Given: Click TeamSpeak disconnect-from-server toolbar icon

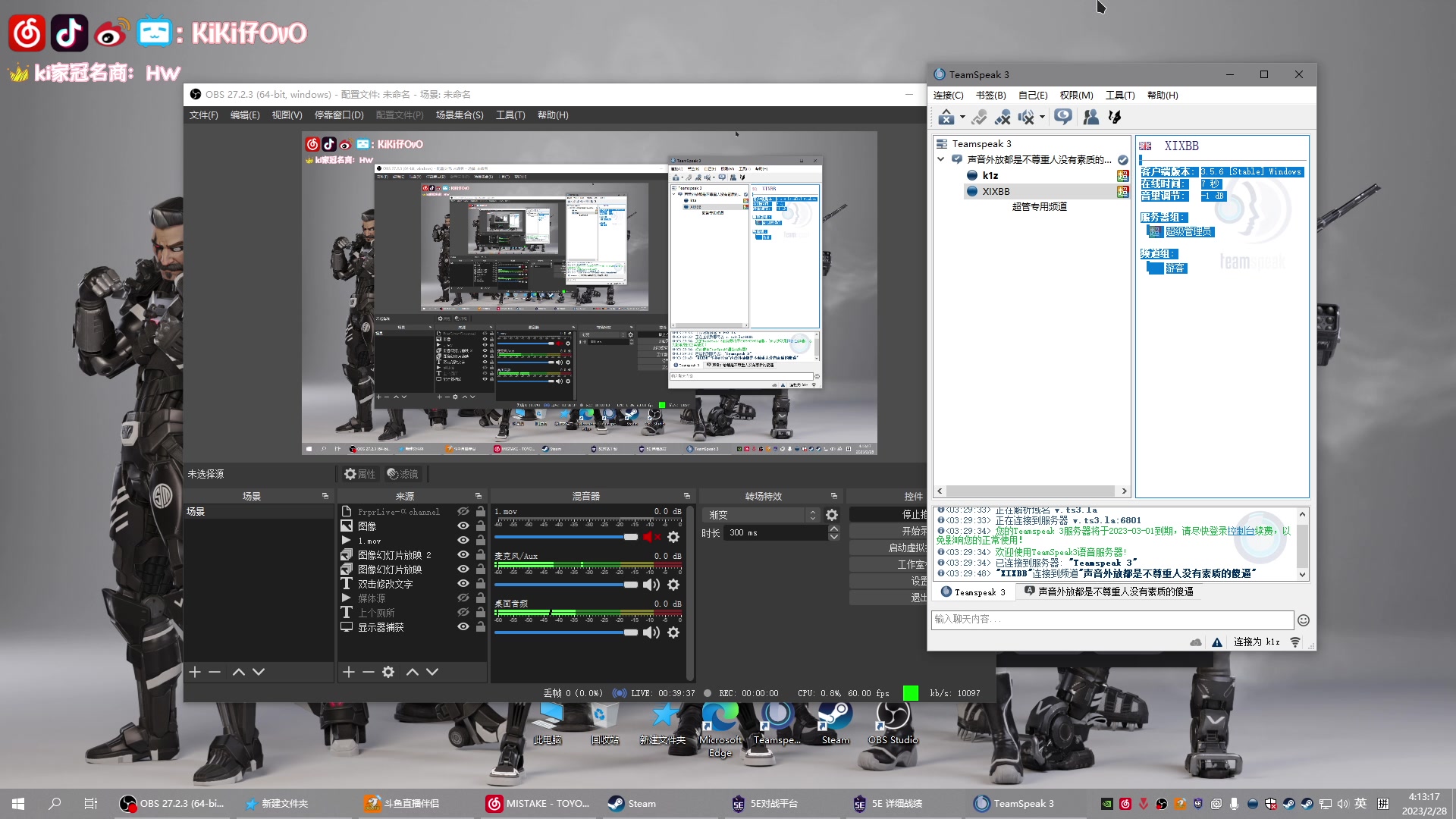Looking at the screenshot, I should tap(946, 117).
